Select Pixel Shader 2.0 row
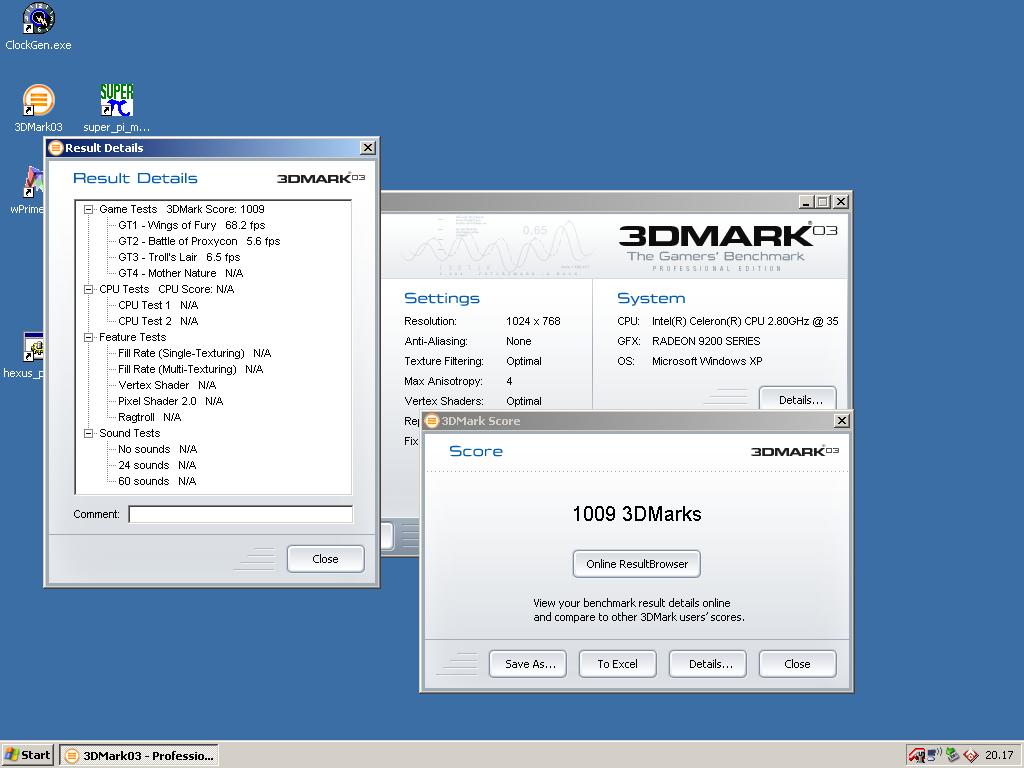The height and width of the screenshot is (768, 1024). [x=170, y=401]
